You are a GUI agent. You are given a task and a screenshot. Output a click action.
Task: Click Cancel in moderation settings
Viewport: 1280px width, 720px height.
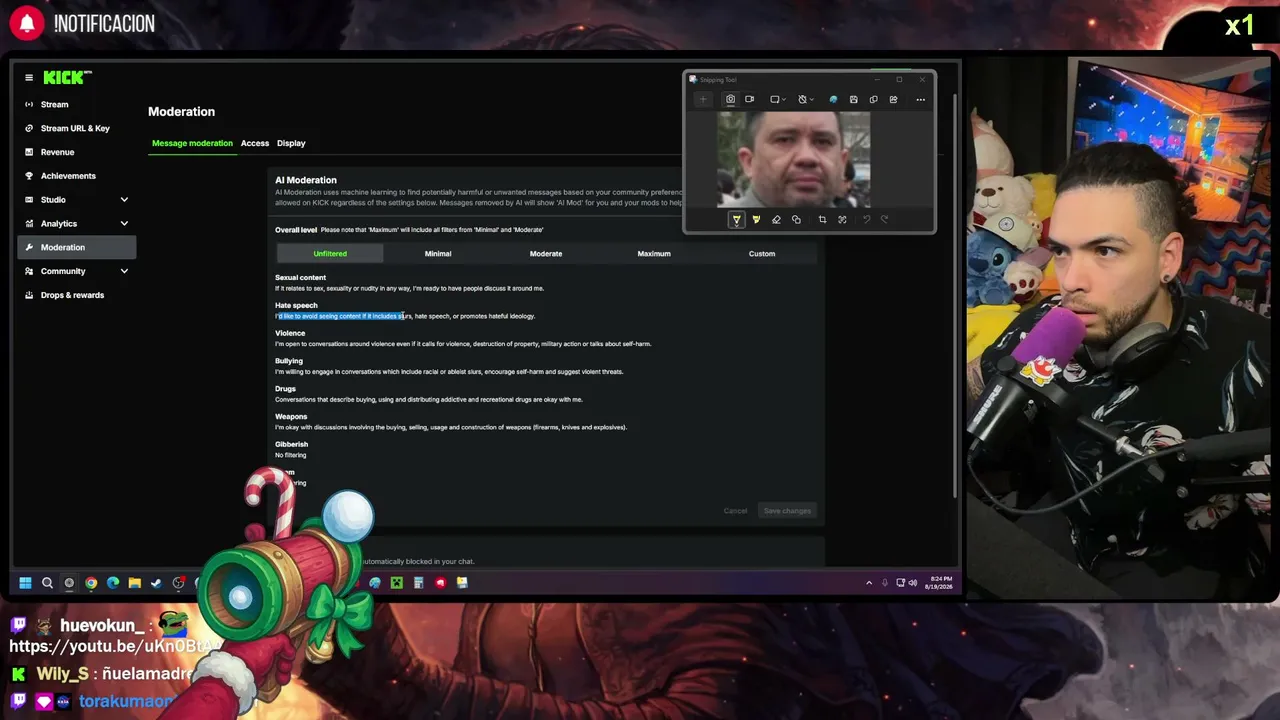click(x=735, y=511)
